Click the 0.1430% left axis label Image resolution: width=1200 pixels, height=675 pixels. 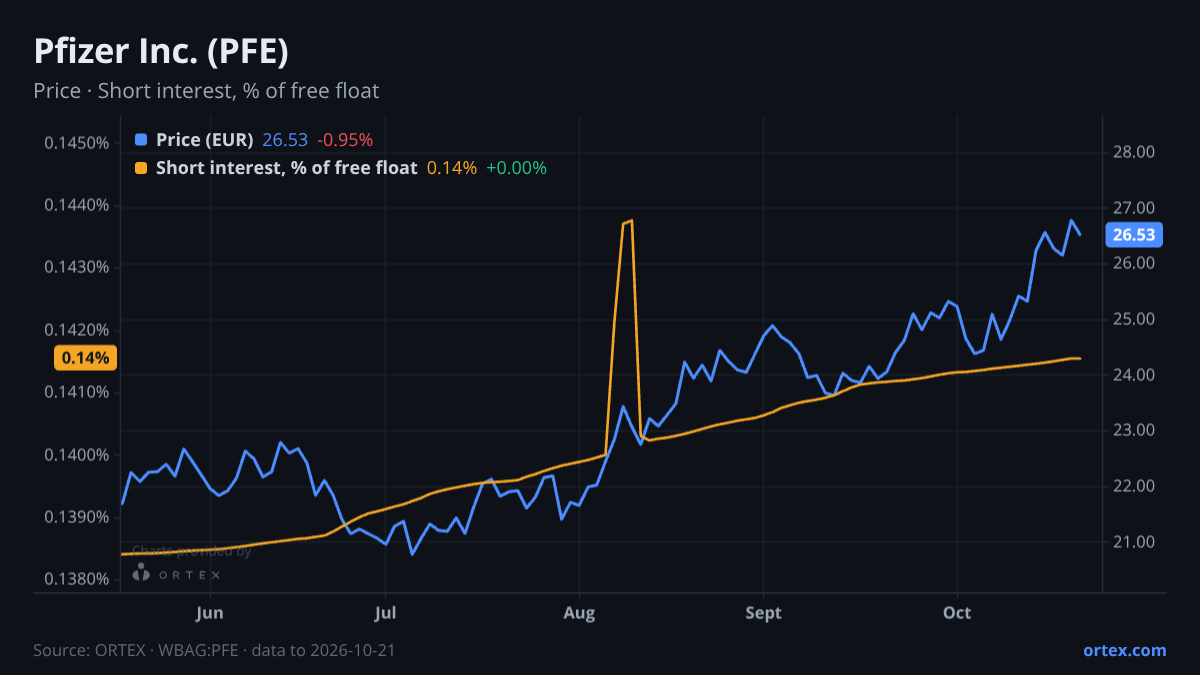click(x=76, y=268)
